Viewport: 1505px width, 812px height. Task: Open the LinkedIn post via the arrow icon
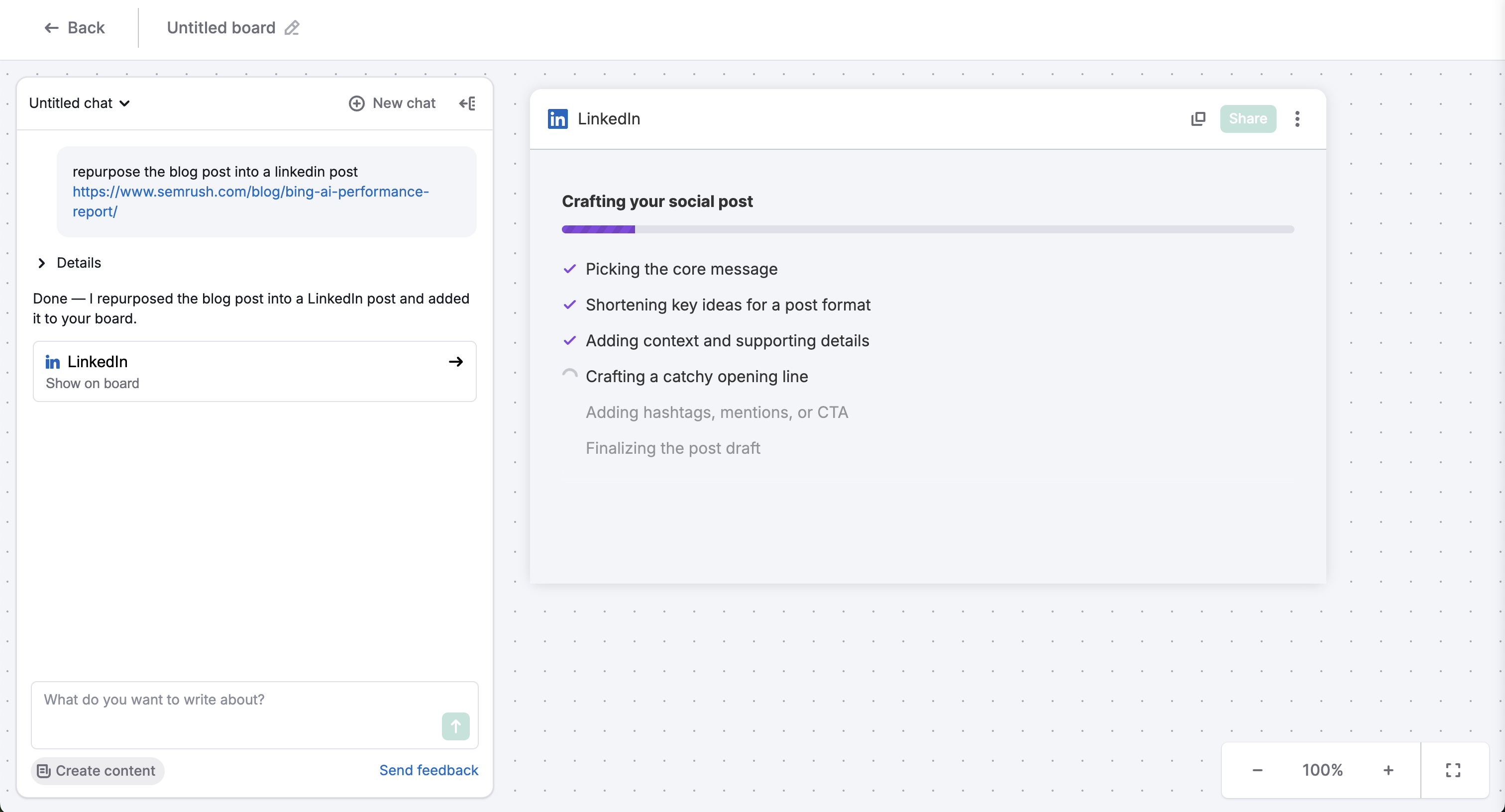click(456, 362)
